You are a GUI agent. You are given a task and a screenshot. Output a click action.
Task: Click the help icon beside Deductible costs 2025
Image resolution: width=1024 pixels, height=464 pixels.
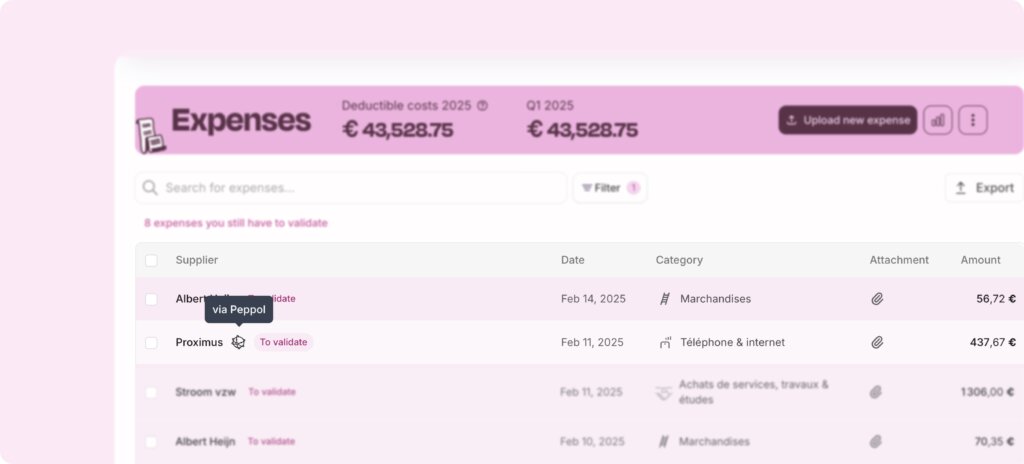coord(483,106)
